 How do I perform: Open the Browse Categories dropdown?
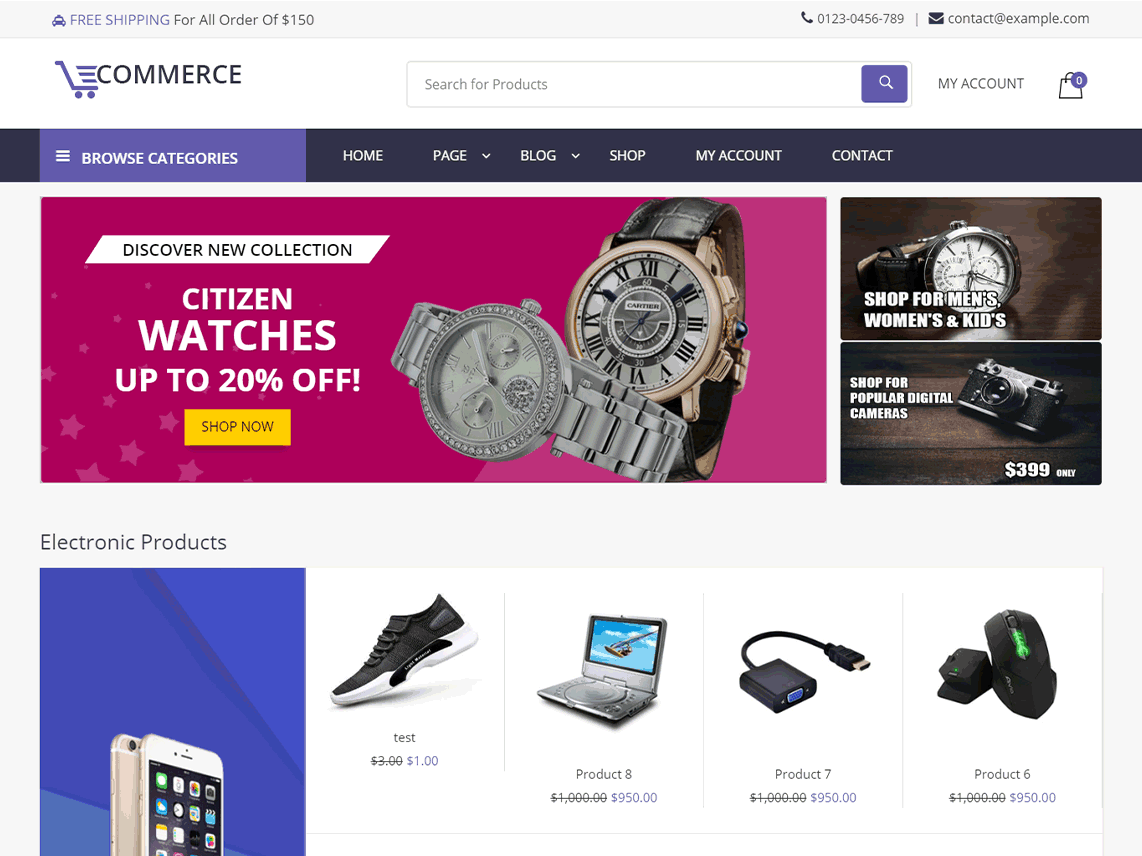pyautogui.click(x=173, y=156)
